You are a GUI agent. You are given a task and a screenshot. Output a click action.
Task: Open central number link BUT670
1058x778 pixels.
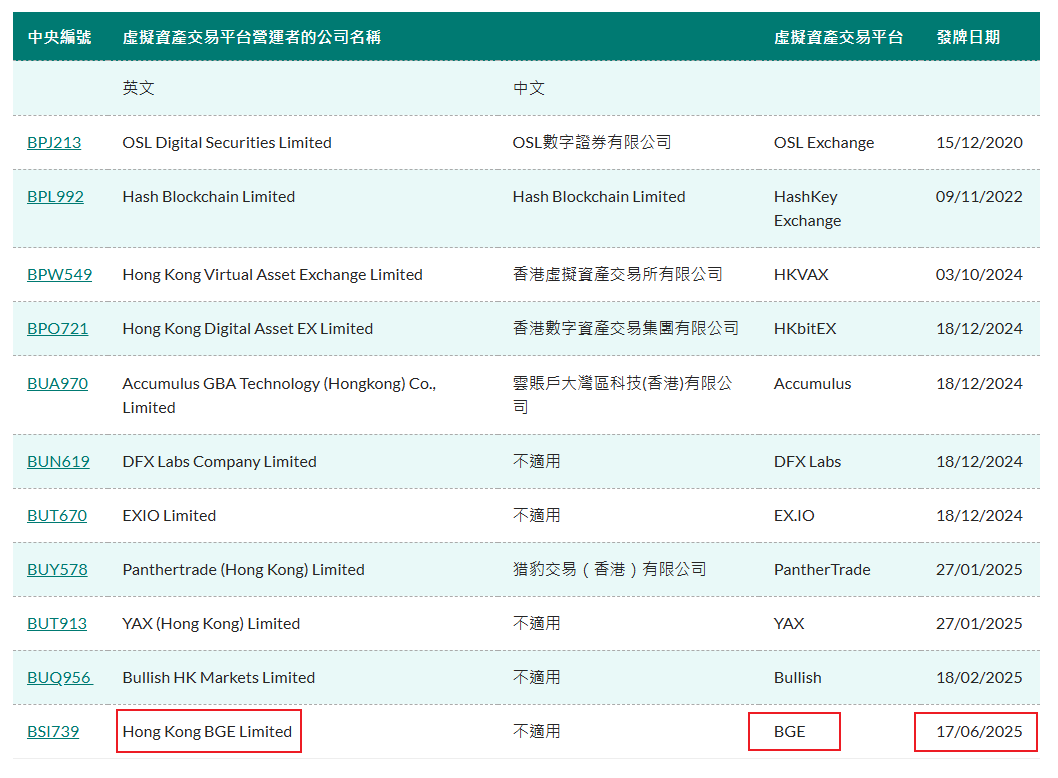coord(57,516)
